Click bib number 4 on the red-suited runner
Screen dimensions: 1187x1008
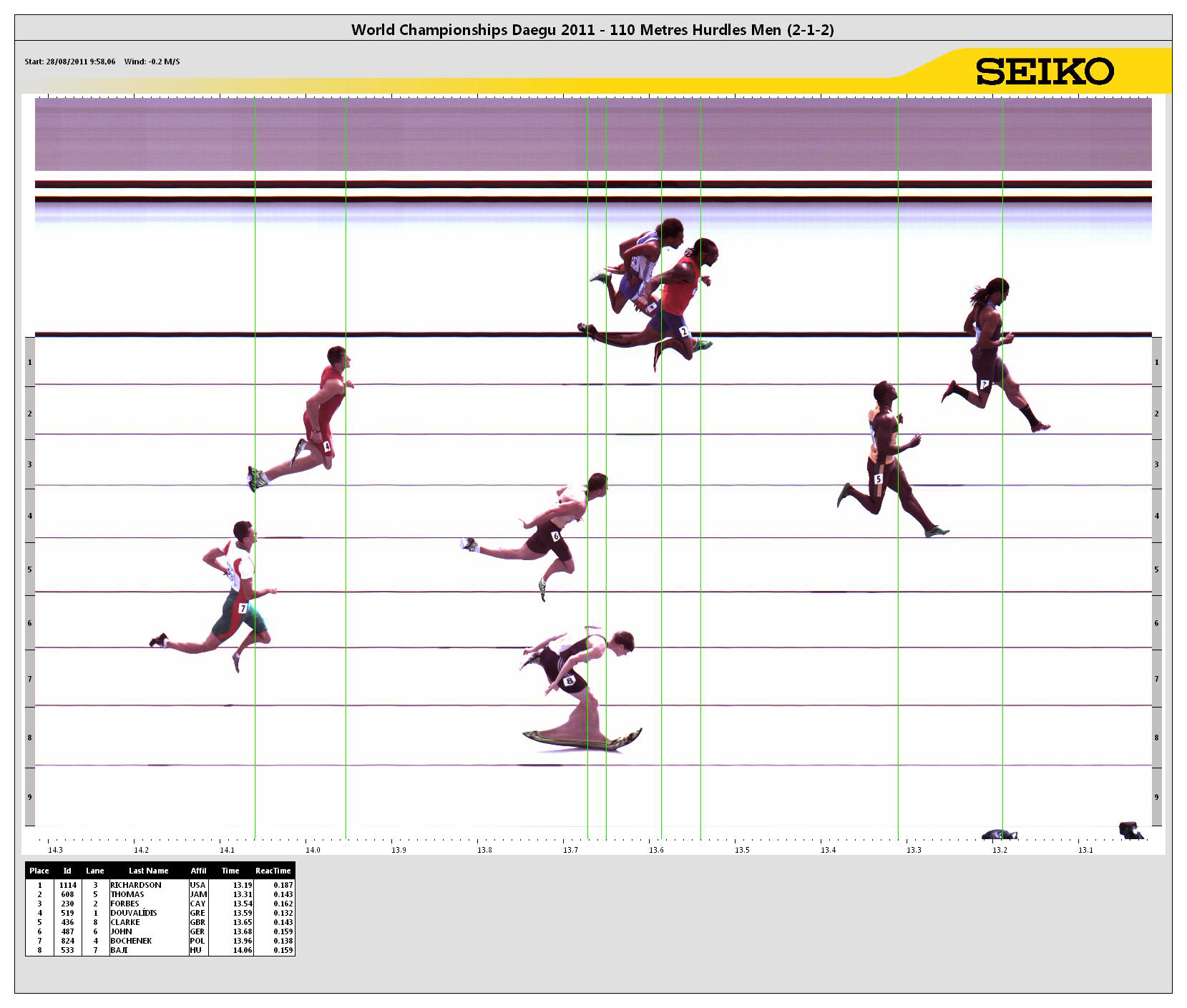pos(327,446)
